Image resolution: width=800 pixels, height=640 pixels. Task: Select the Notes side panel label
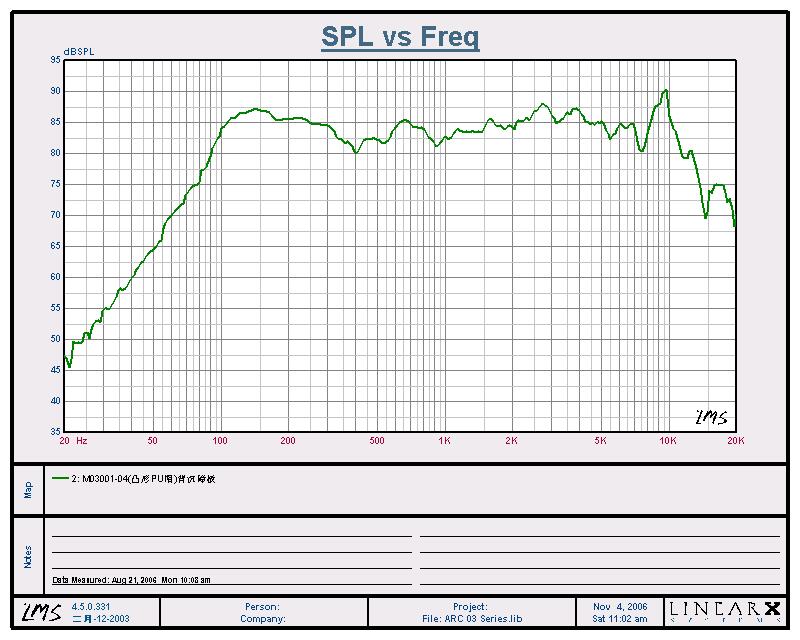coord(28,556)
